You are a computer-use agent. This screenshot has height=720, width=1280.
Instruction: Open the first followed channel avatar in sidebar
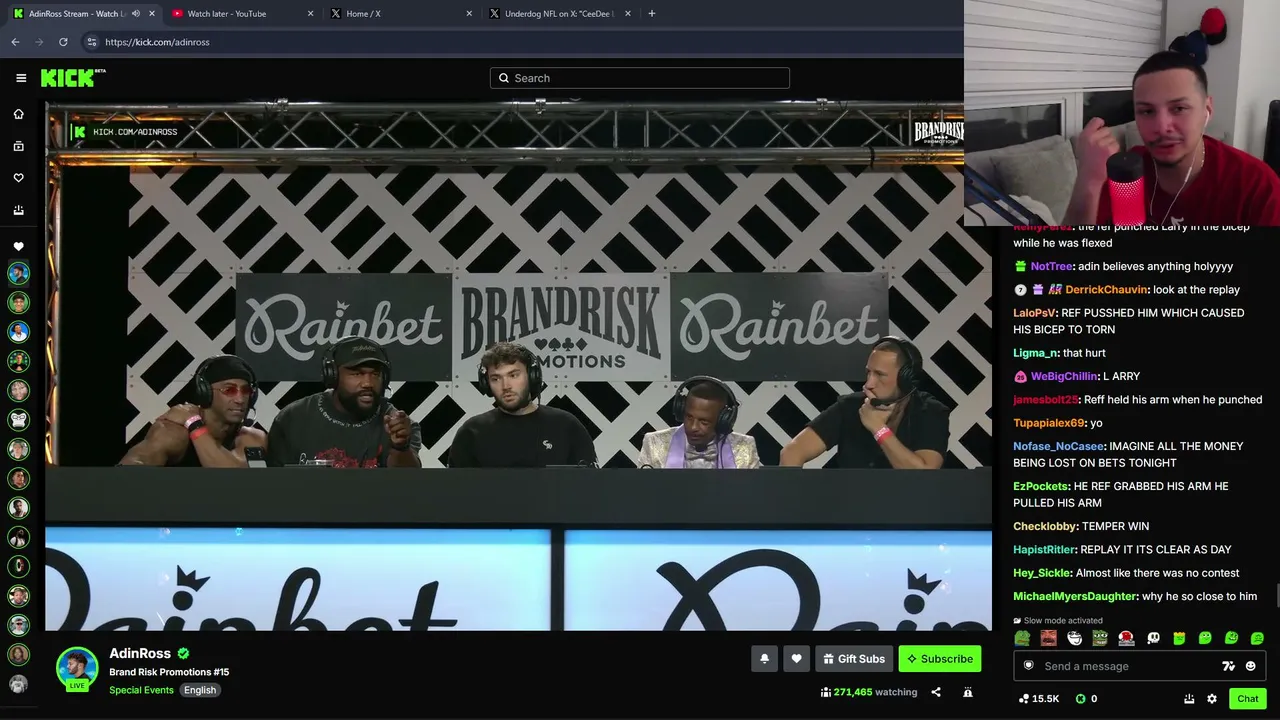click(18, 273)
